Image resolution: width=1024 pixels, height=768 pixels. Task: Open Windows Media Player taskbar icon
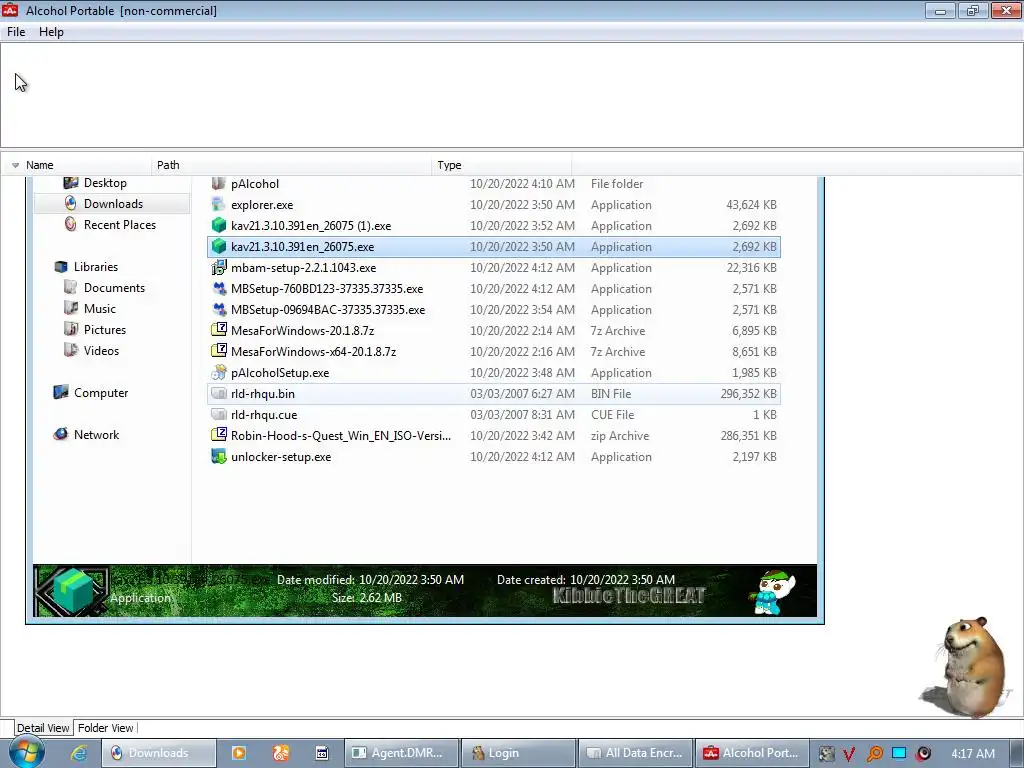(239, 753)
